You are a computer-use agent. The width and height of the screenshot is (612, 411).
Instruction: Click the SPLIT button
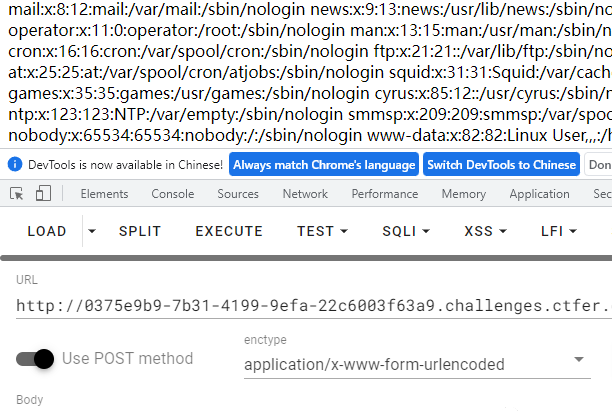click(x=140, y=231)
